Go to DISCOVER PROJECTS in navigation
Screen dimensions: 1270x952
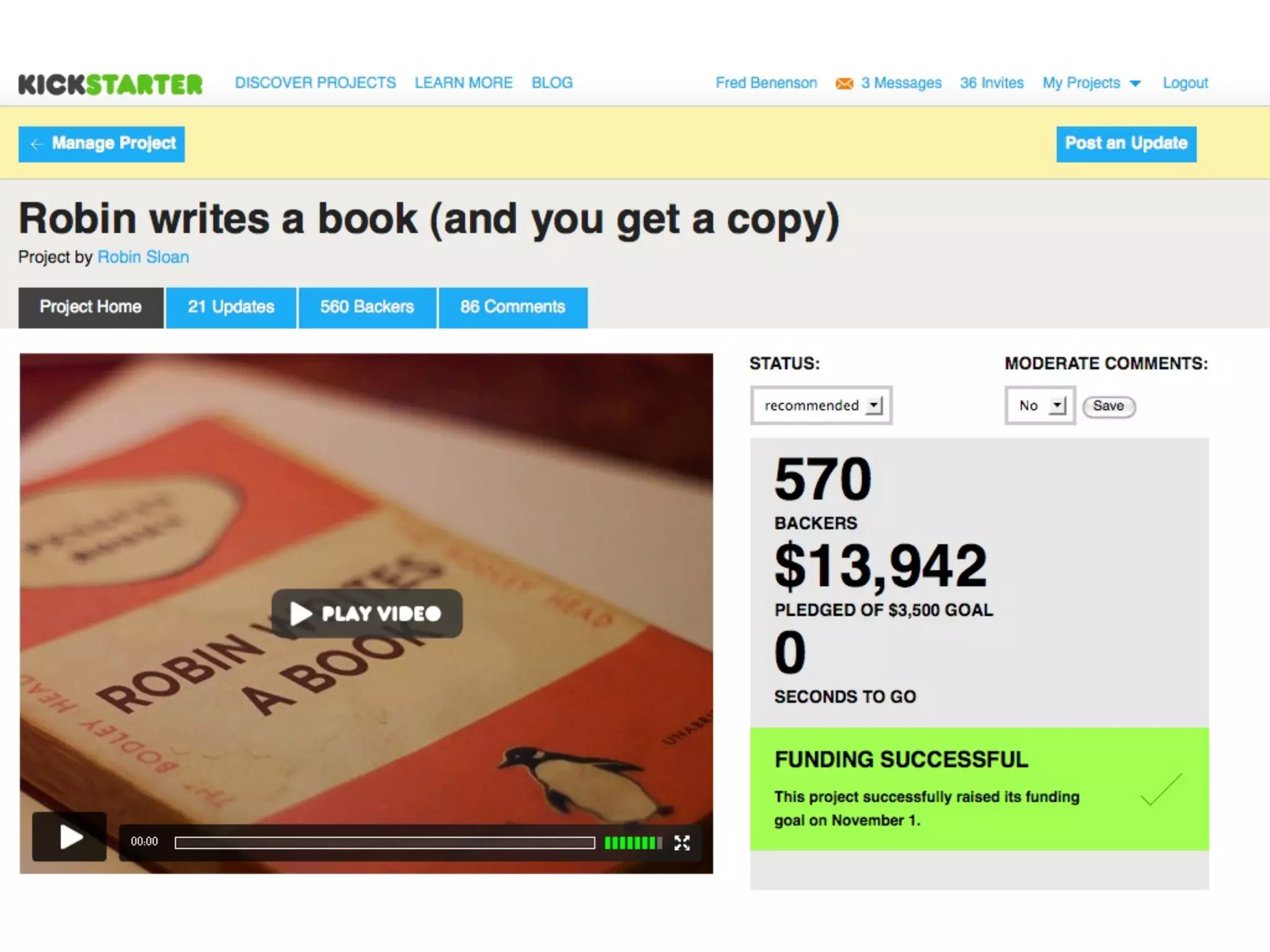pos(315,83)
